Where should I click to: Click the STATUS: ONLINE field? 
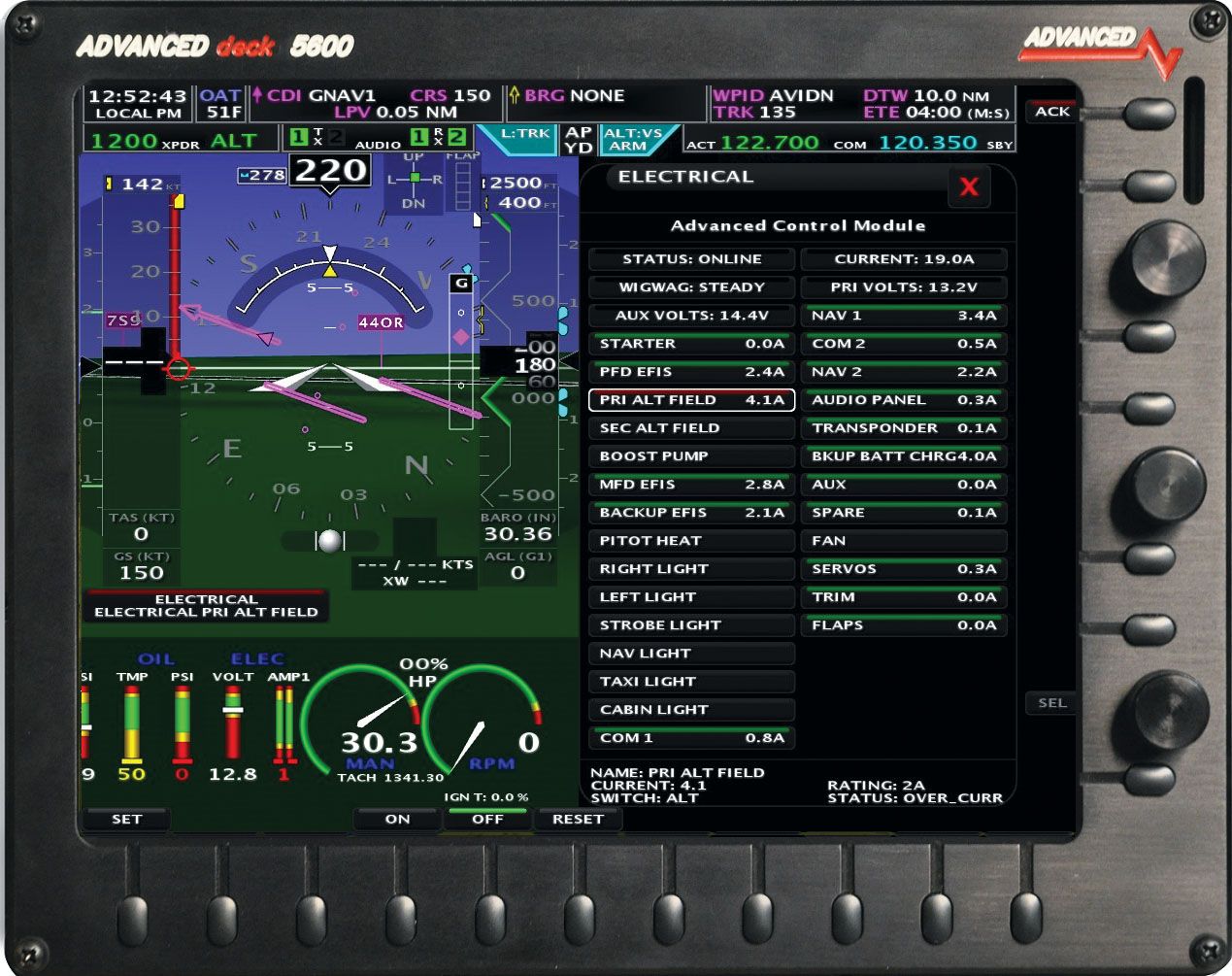[x=691, y=259]
